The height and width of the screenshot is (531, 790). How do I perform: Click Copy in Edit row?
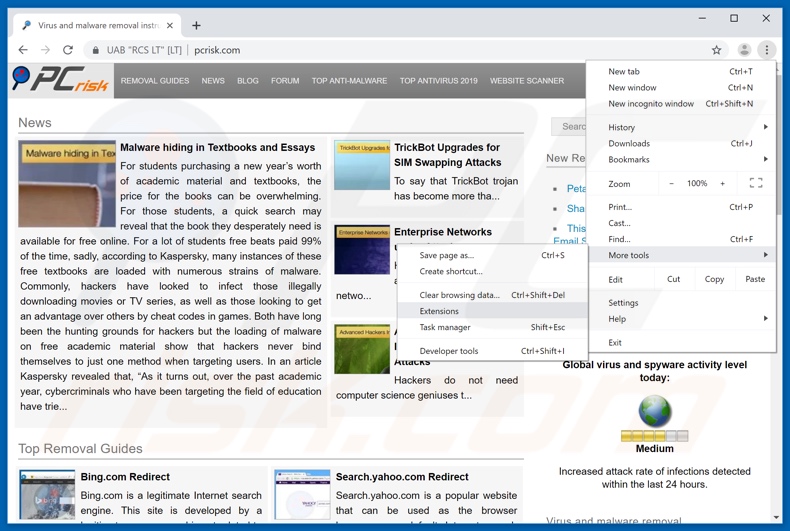tap(714, 279)
